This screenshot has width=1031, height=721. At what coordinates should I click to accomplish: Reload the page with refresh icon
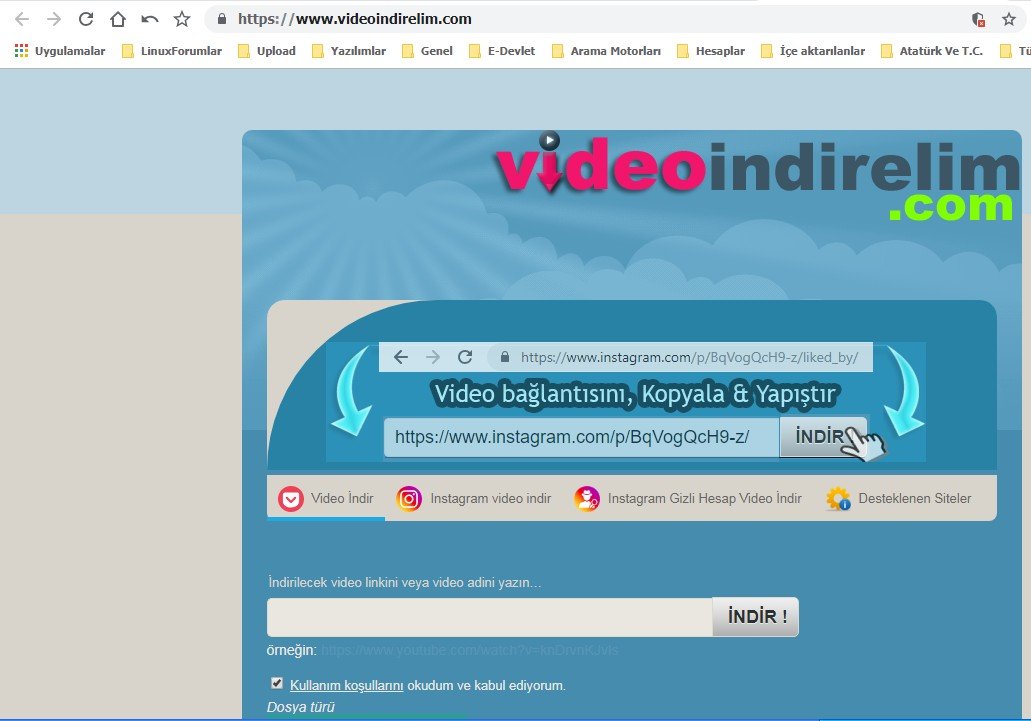tap(85, 19)
